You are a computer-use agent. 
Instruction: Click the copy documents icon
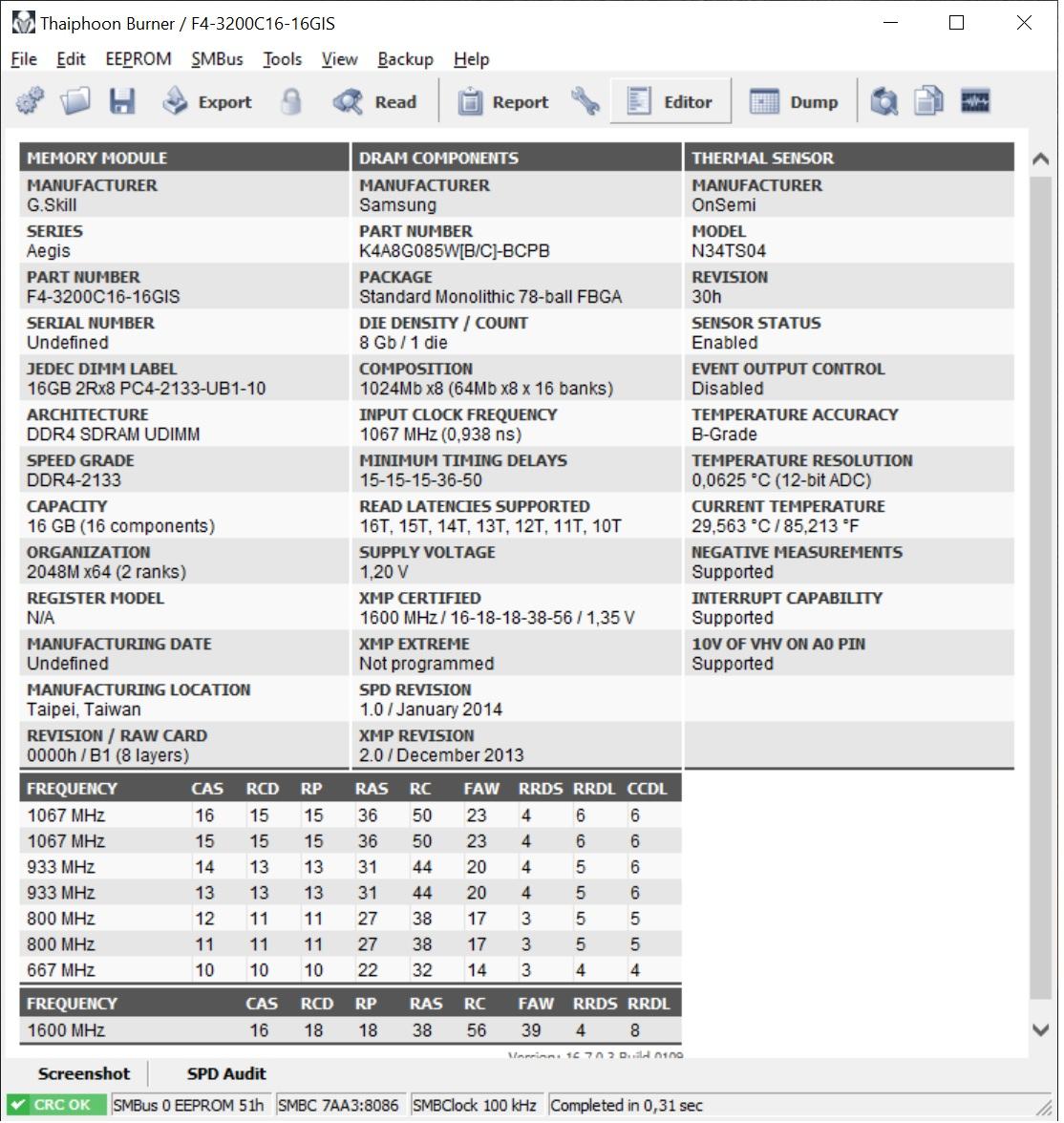[929, 101]
